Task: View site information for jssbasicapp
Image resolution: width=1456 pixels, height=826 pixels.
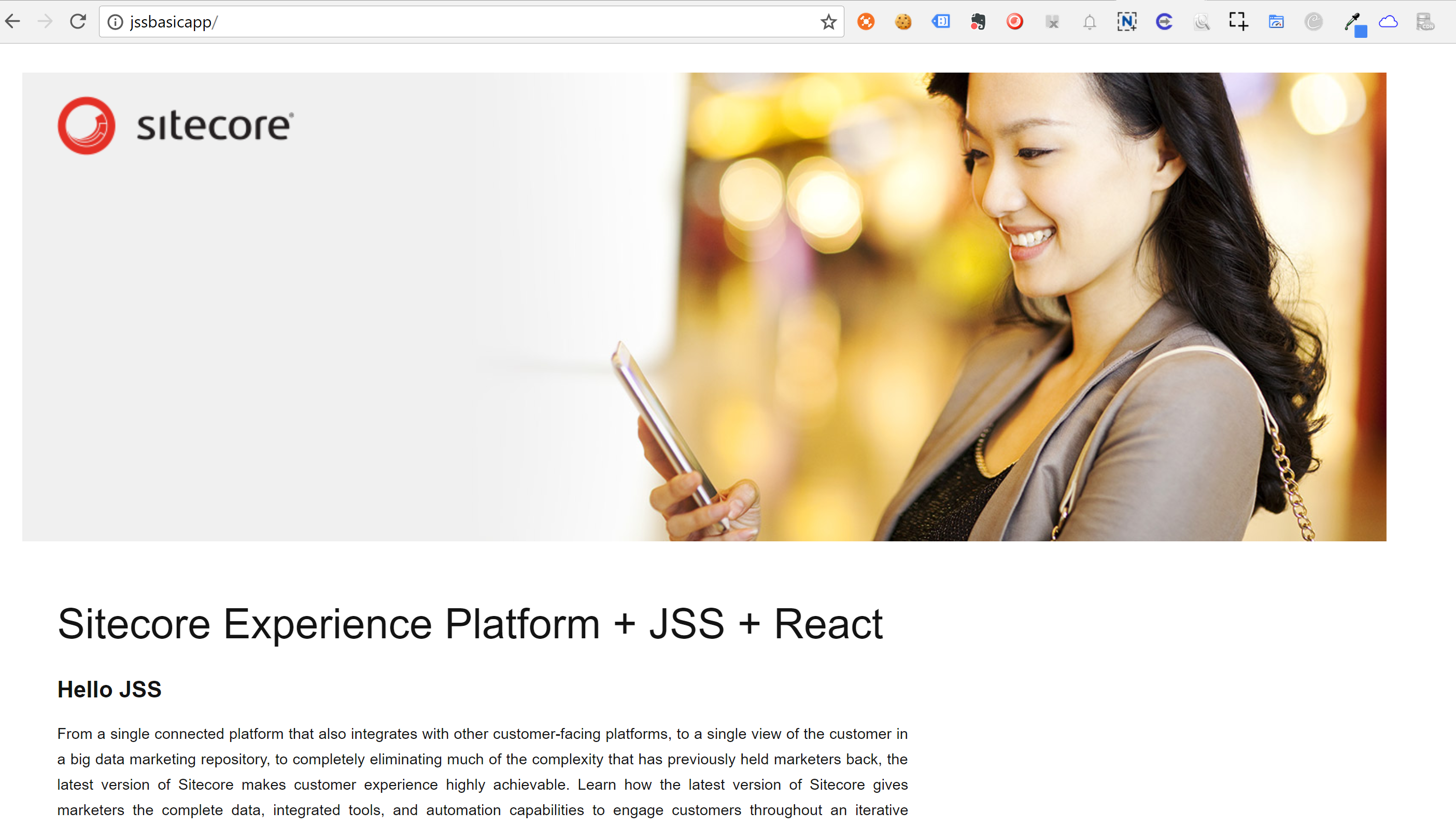Action: 115,22
